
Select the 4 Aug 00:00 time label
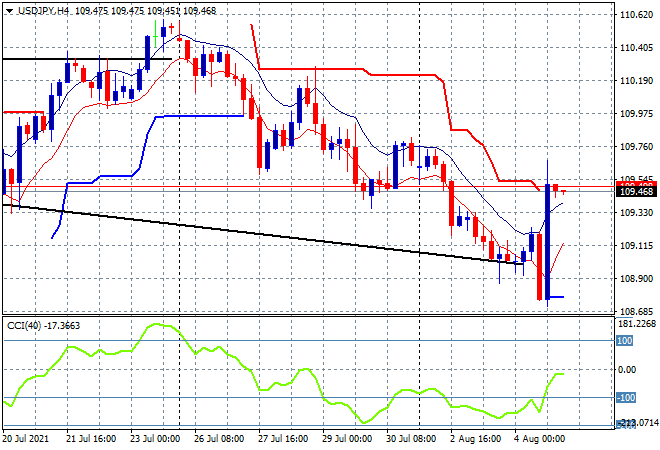click(540, 439)
